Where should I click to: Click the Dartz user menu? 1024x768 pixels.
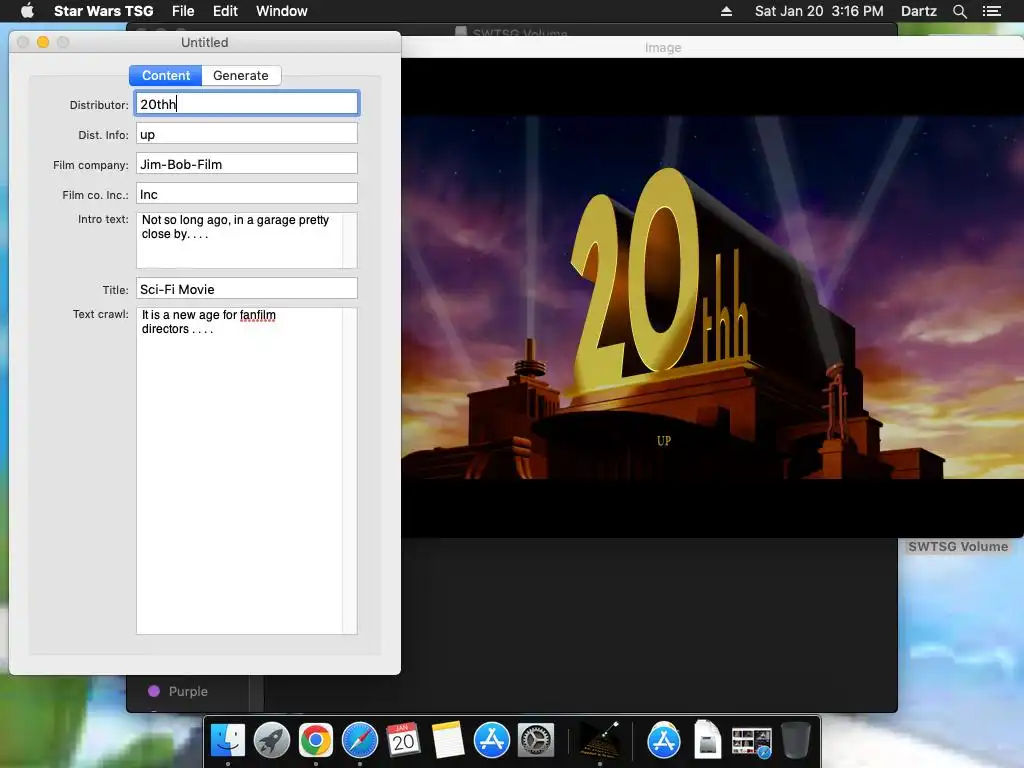point(918,11)
